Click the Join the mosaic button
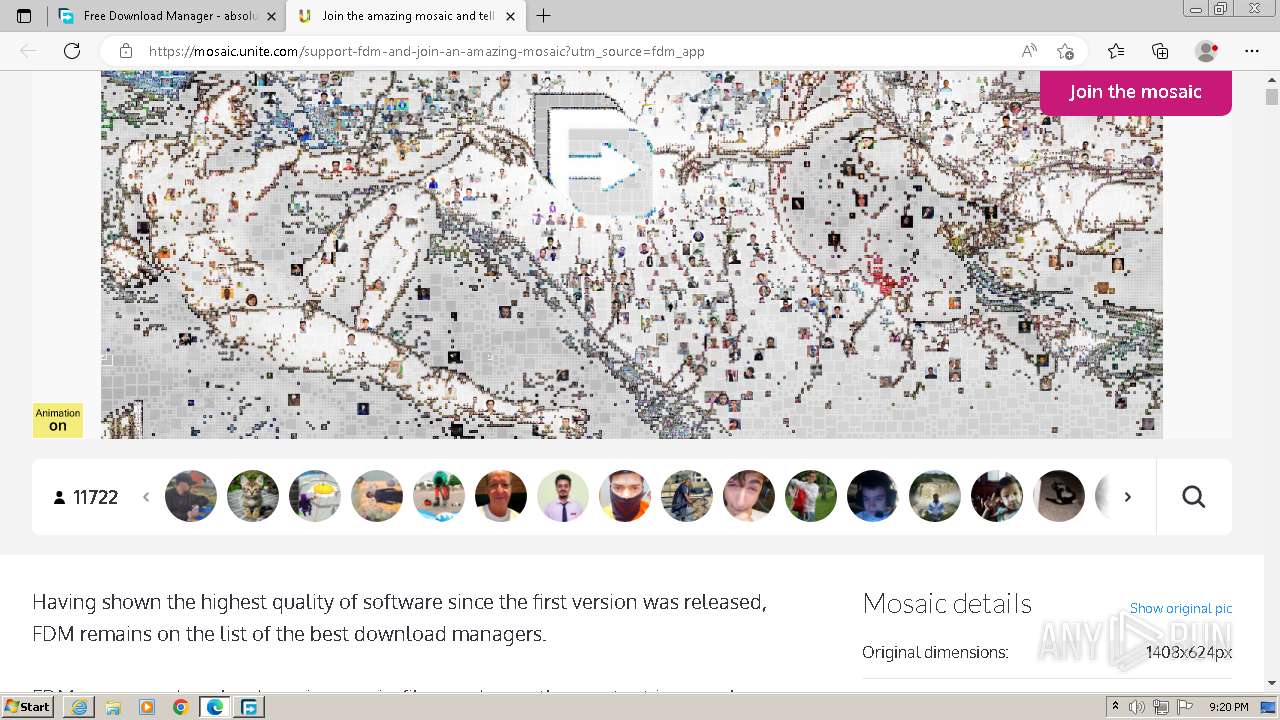The image size is (1280, 720). 1135,92
